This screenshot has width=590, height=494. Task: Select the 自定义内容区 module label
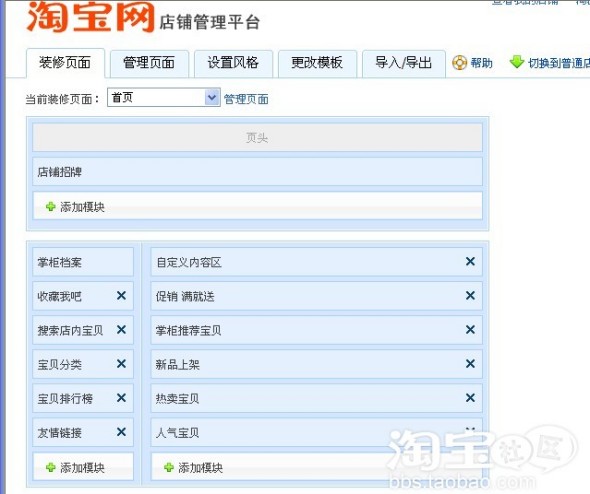(189, 262)
